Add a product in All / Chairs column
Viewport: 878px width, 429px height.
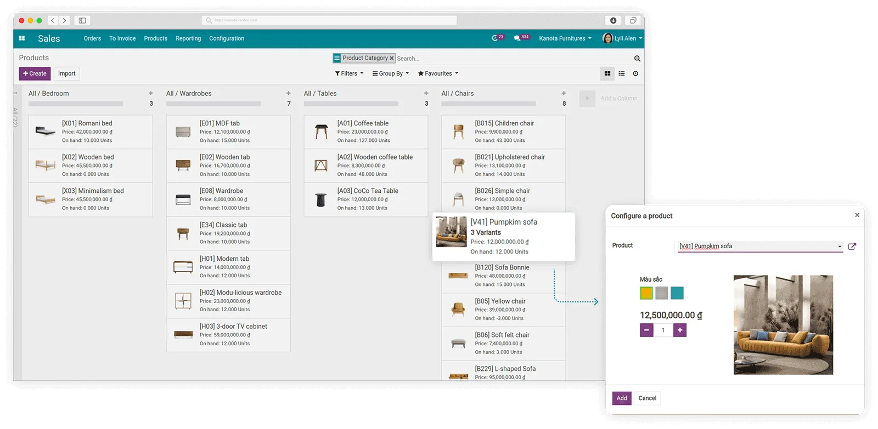[x=564, y=94]
